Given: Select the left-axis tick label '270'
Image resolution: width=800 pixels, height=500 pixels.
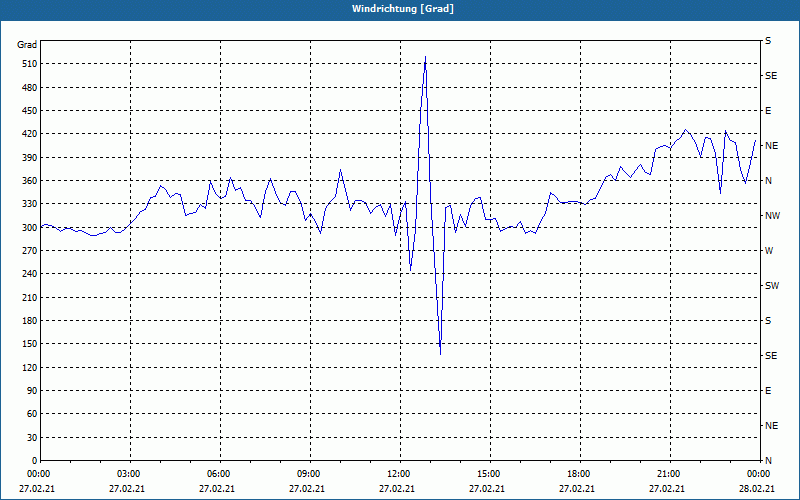Looking at the screenshot, I should click(x=30, y=251).
